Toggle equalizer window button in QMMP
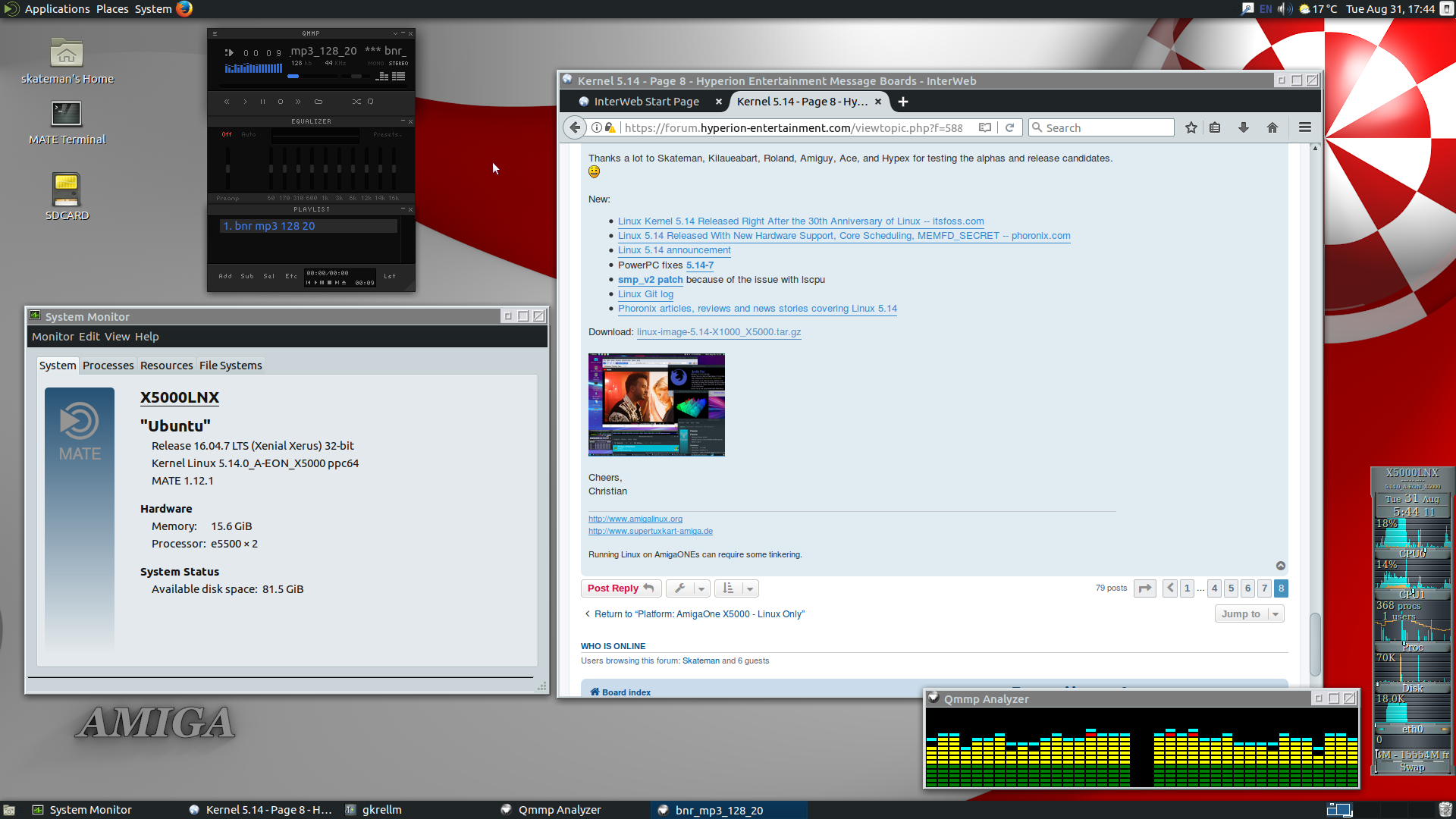Image resolution: width=1456 pixels, height=819 pixels. [x=382, y=77]
